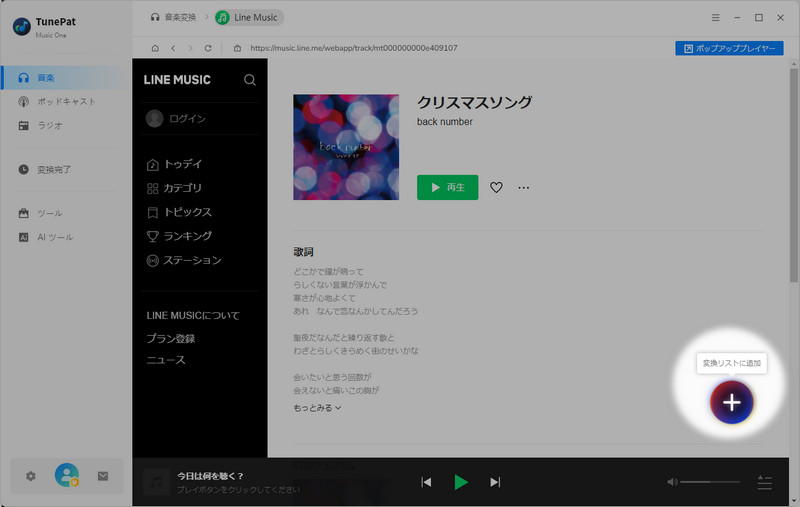
Task: Skip to next track
Action: 495,482
